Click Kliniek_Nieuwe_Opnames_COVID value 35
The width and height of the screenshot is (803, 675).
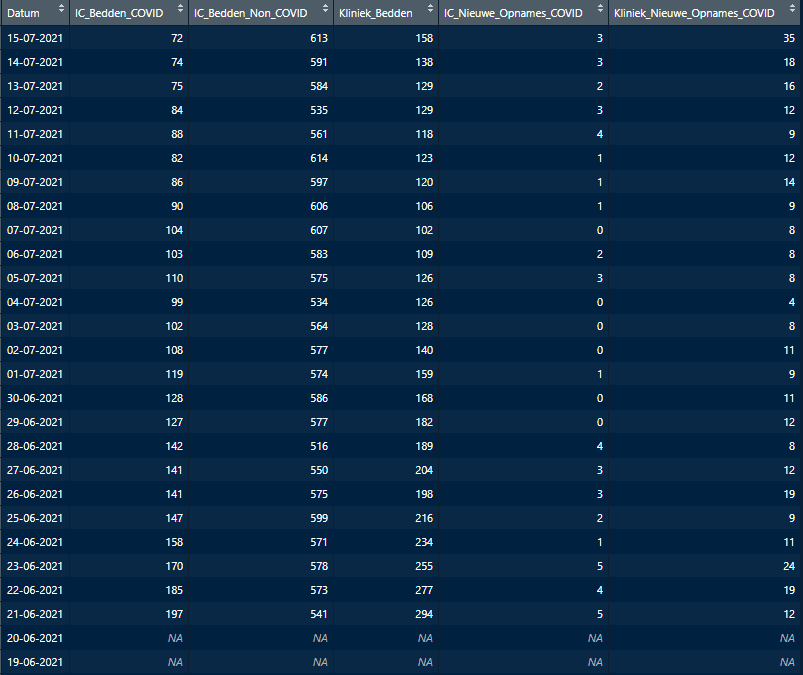[x=789, y=38]
